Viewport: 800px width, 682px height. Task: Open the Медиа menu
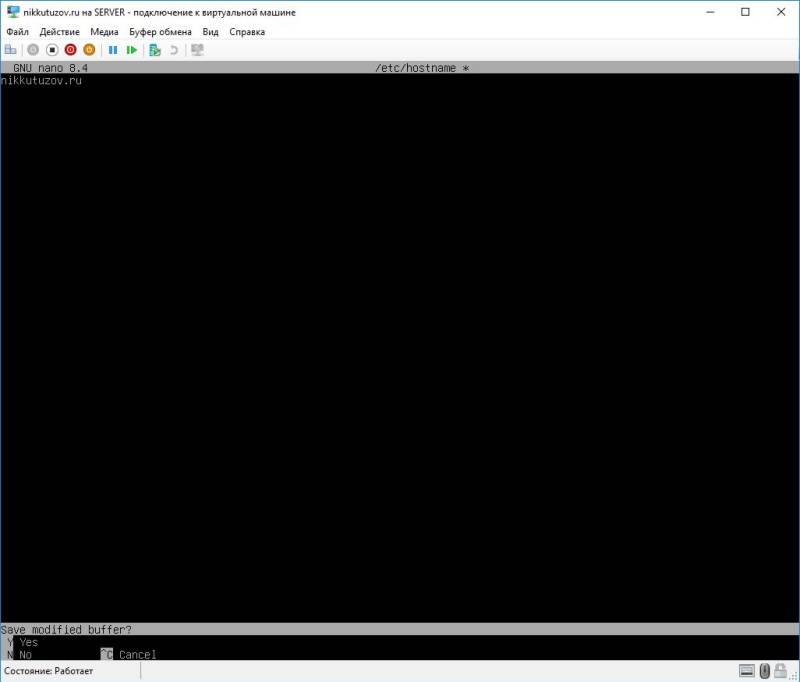[x=103, y=31]
